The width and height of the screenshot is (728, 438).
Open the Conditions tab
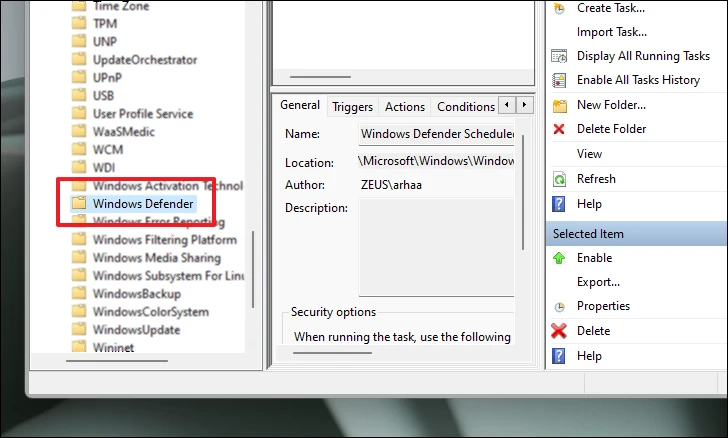pos(466,107)
